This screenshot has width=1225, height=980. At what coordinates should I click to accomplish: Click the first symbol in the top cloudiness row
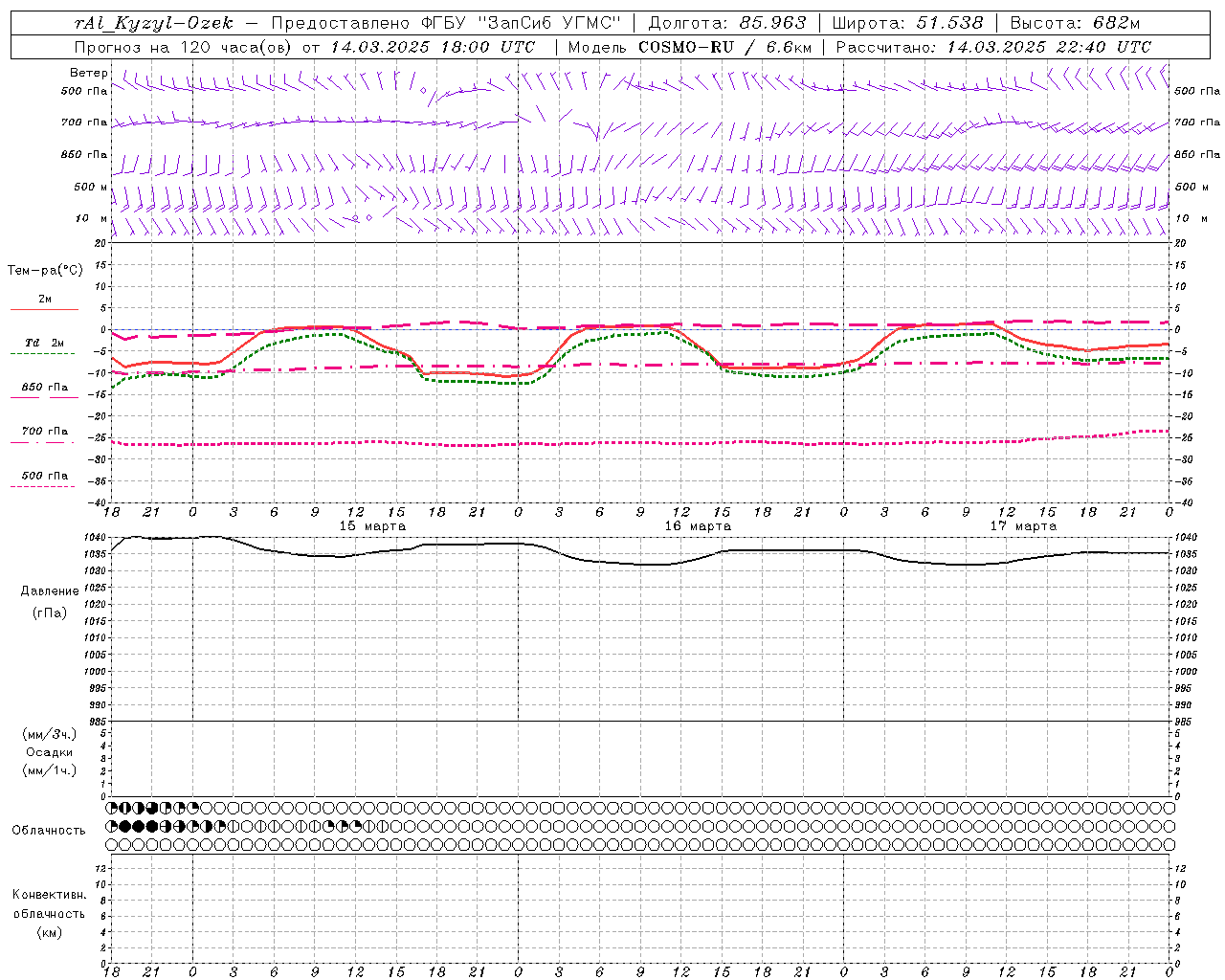pos(111,809)
